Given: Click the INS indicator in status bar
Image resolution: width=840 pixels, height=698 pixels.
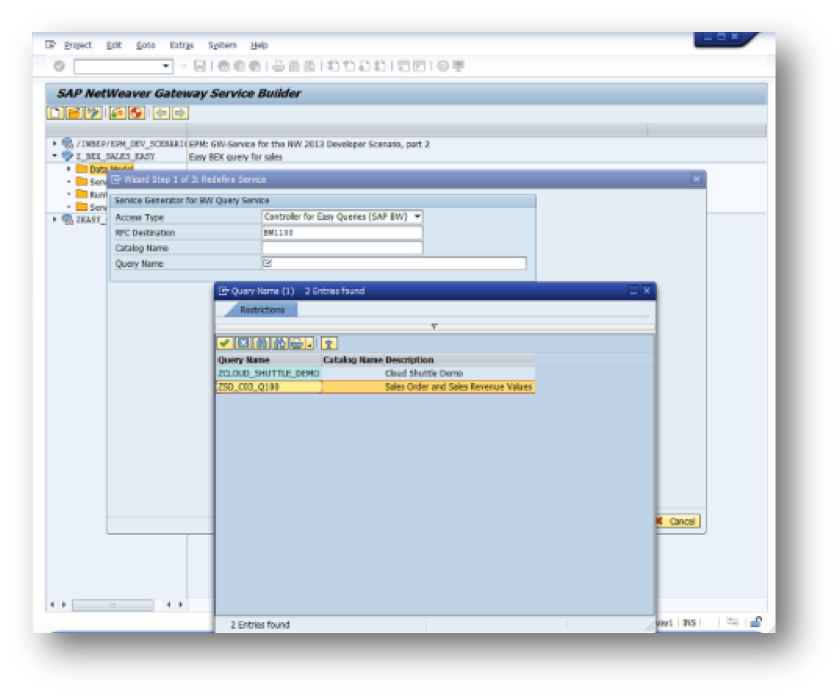Looking at the screenshot, I should [x=689, y=622].
